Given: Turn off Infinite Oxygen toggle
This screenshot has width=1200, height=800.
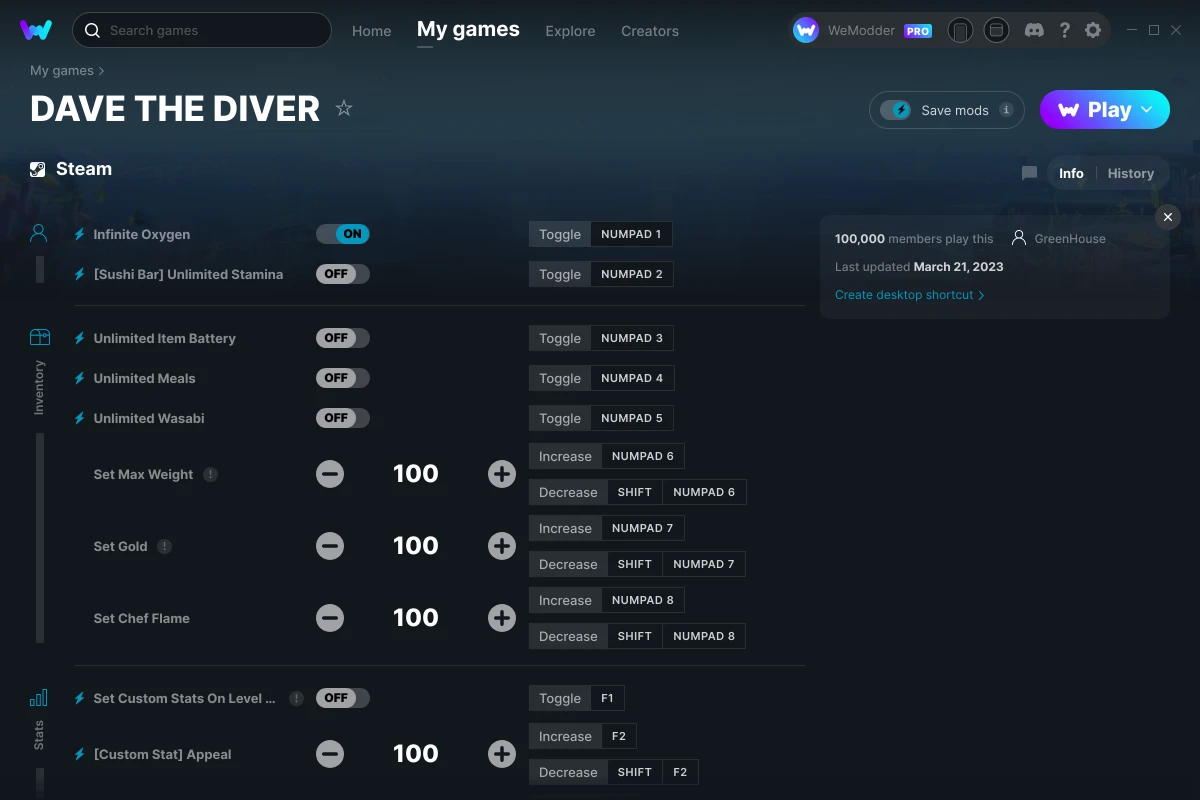Looking at the screenshot, I should (343, 234).
